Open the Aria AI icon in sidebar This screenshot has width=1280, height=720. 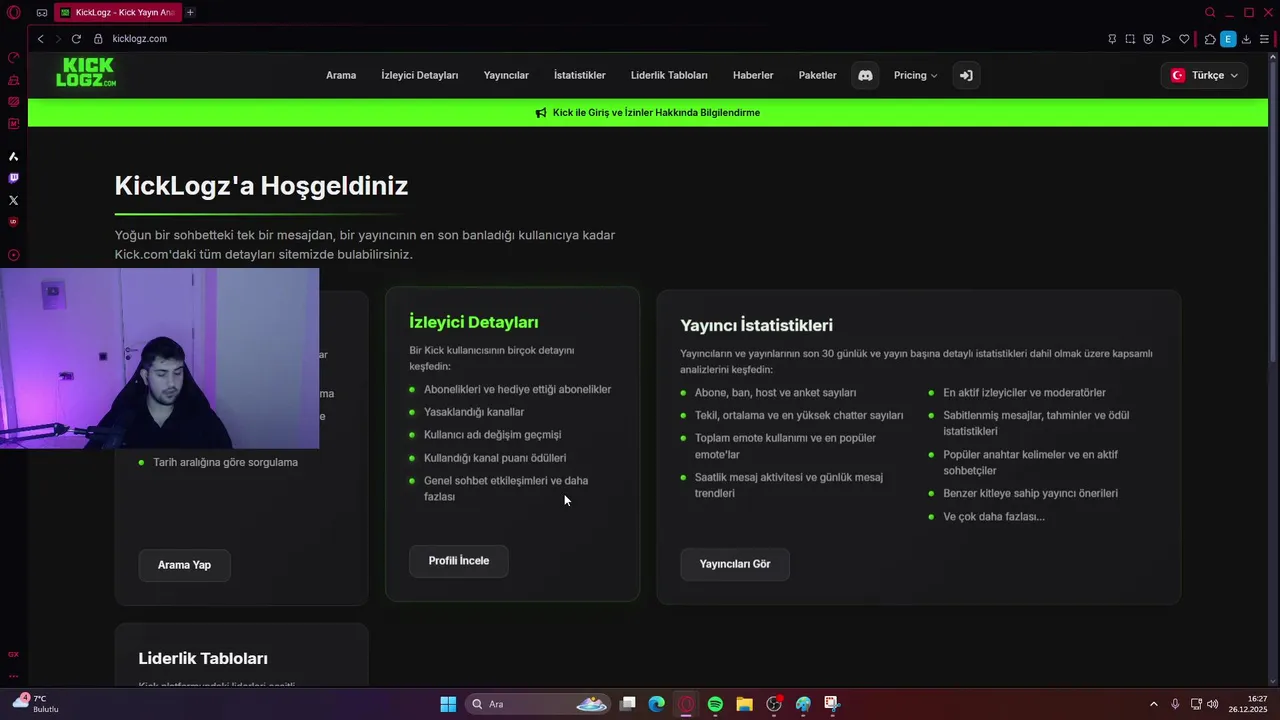point(13,156)
